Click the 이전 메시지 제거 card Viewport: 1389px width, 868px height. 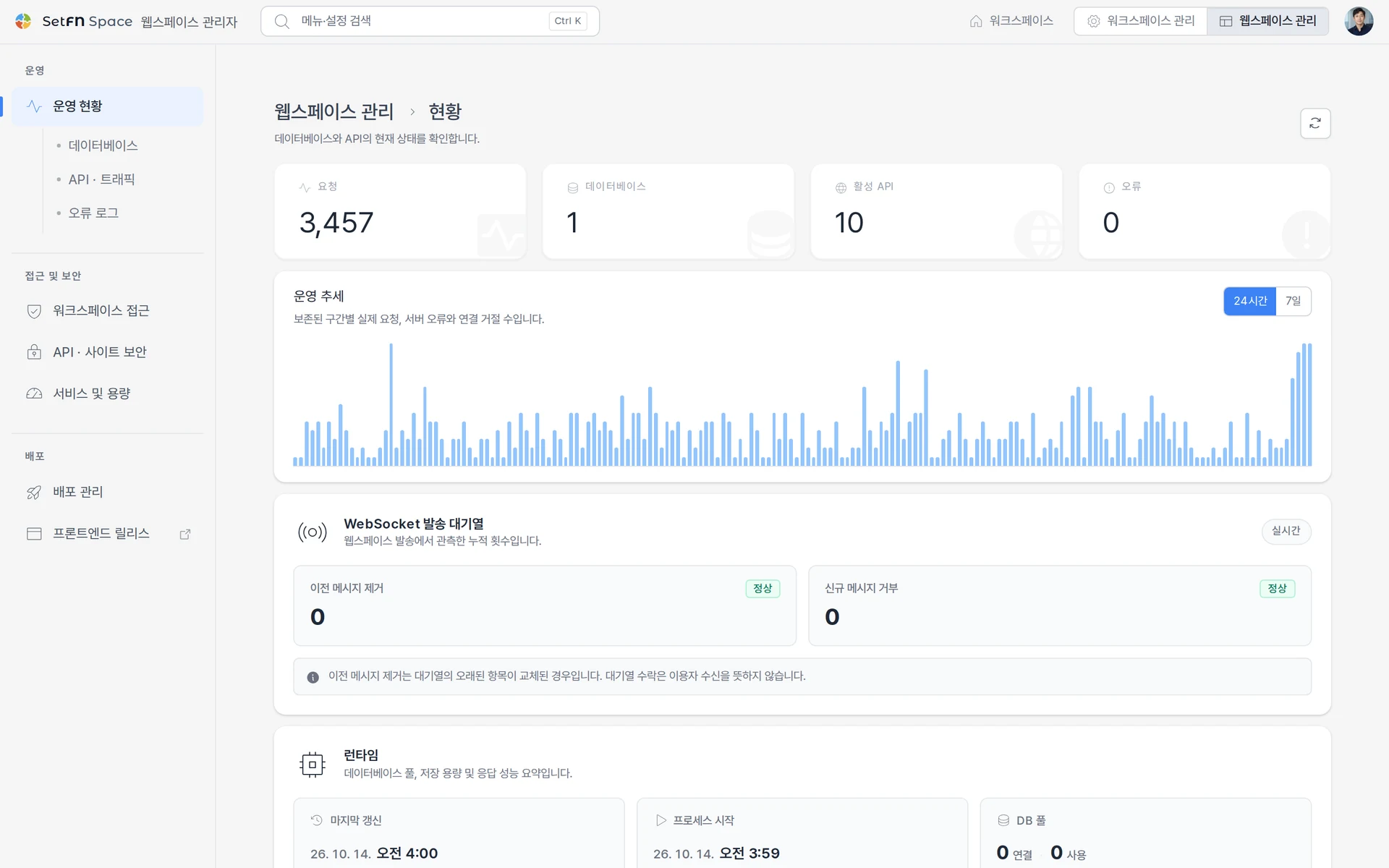pos(545,605)
